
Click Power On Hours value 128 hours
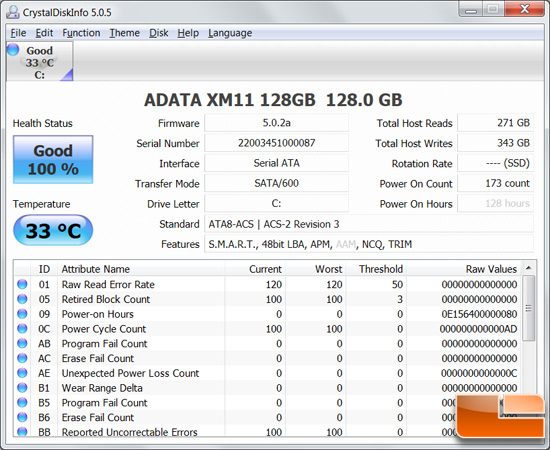(495, 203)
